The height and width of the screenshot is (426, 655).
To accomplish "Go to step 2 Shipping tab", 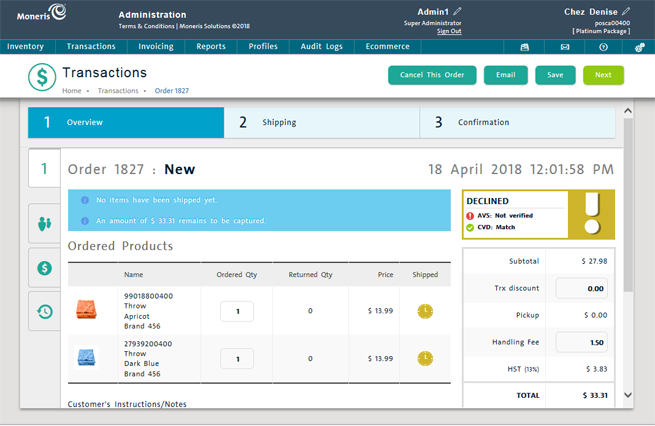I will [322, 123].
